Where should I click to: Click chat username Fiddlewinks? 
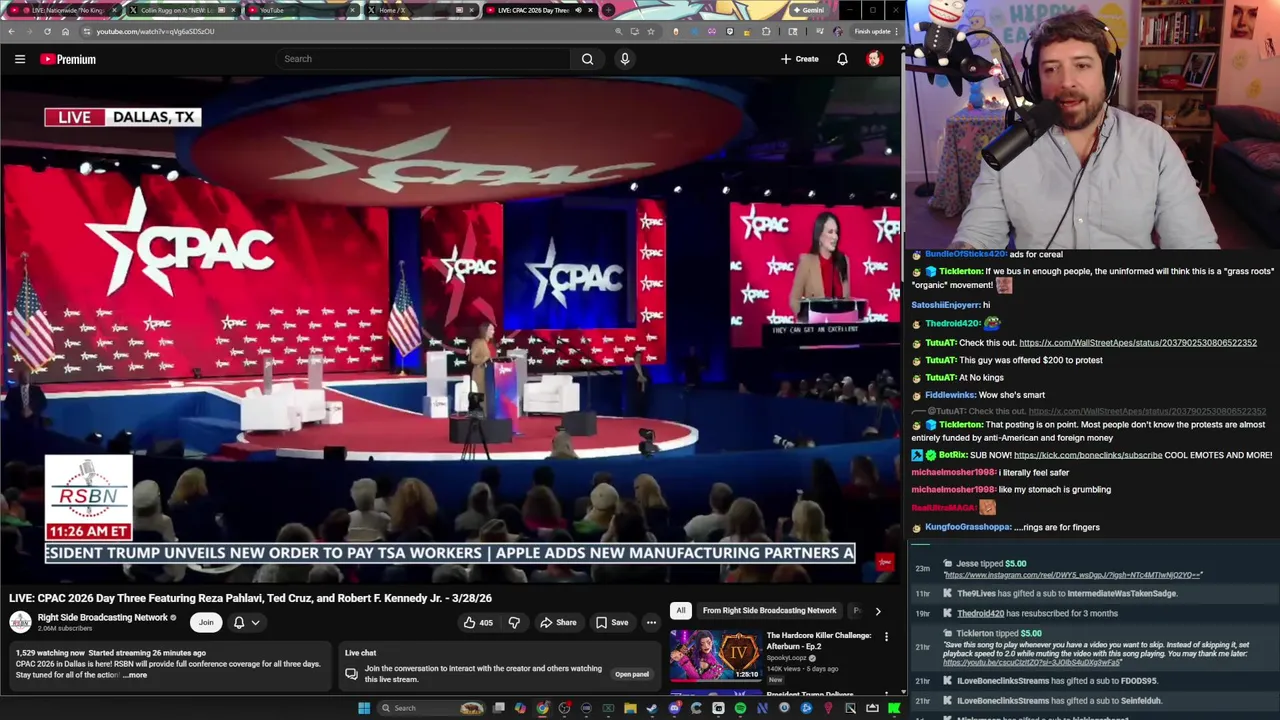[950, 395]
